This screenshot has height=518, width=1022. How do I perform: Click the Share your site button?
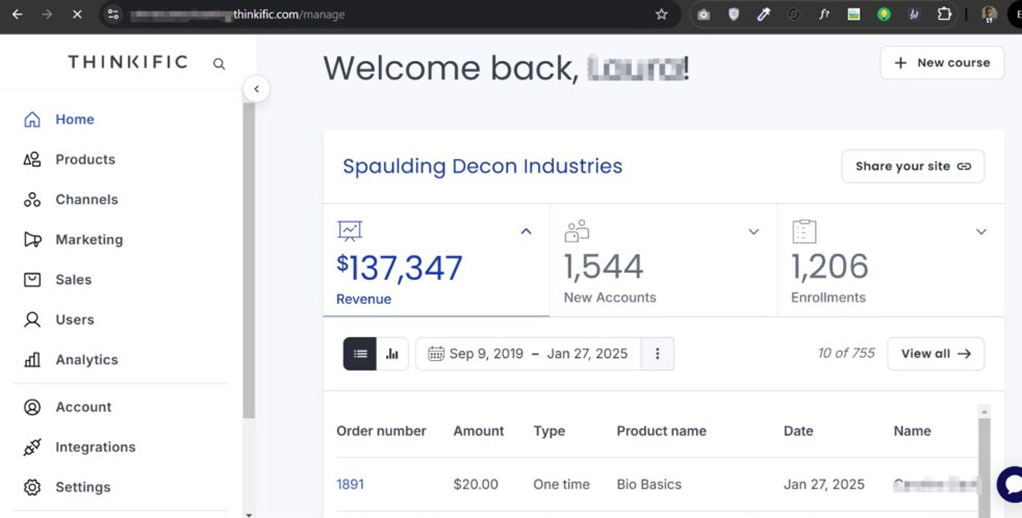(x=912, y=166)
